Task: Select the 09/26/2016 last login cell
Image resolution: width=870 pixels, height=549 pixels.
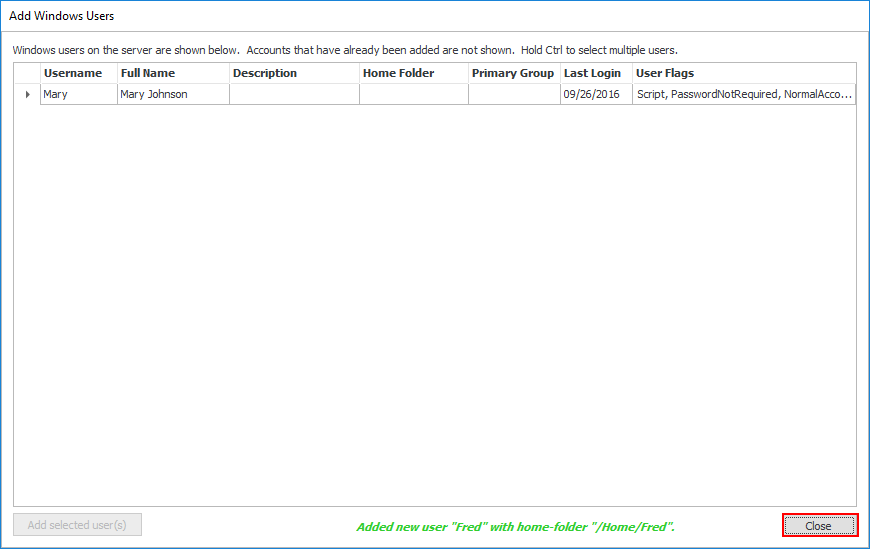Action: [595, 94]
